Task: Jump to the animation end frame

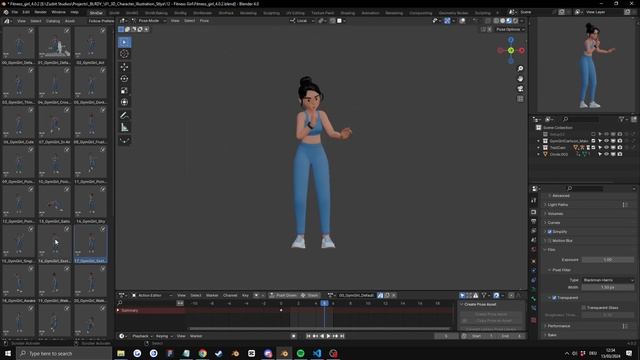Action: (342, 336)
